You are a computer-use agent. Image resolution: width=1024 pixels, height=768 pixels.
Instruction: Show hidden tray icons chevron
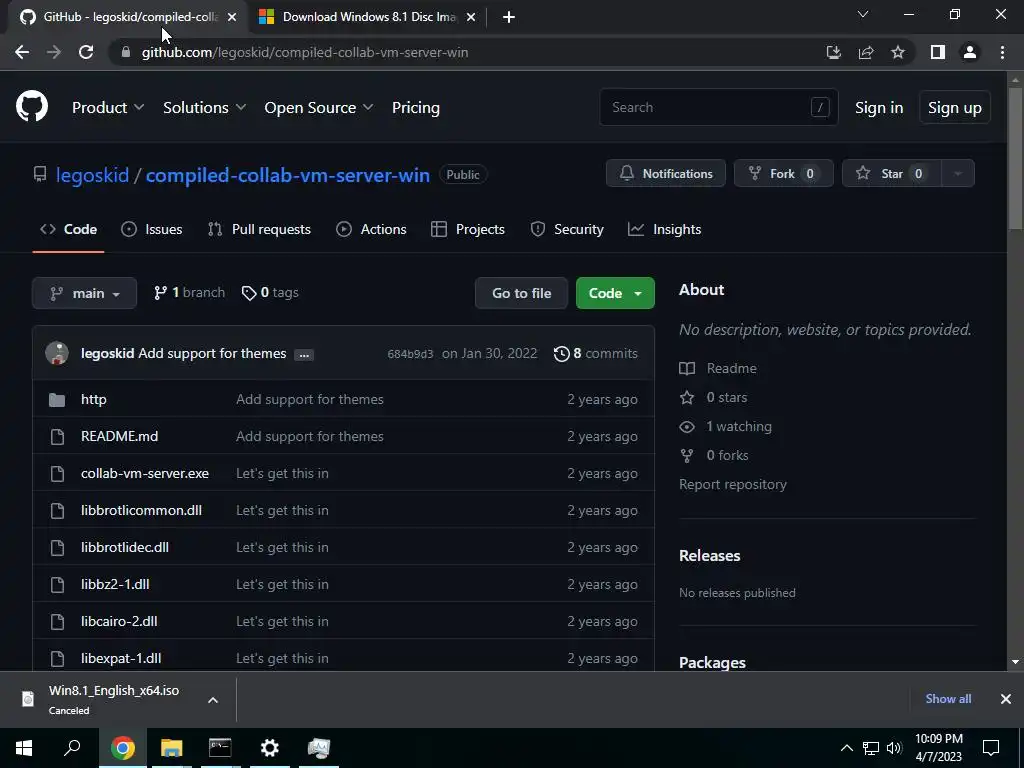point(846,748)
